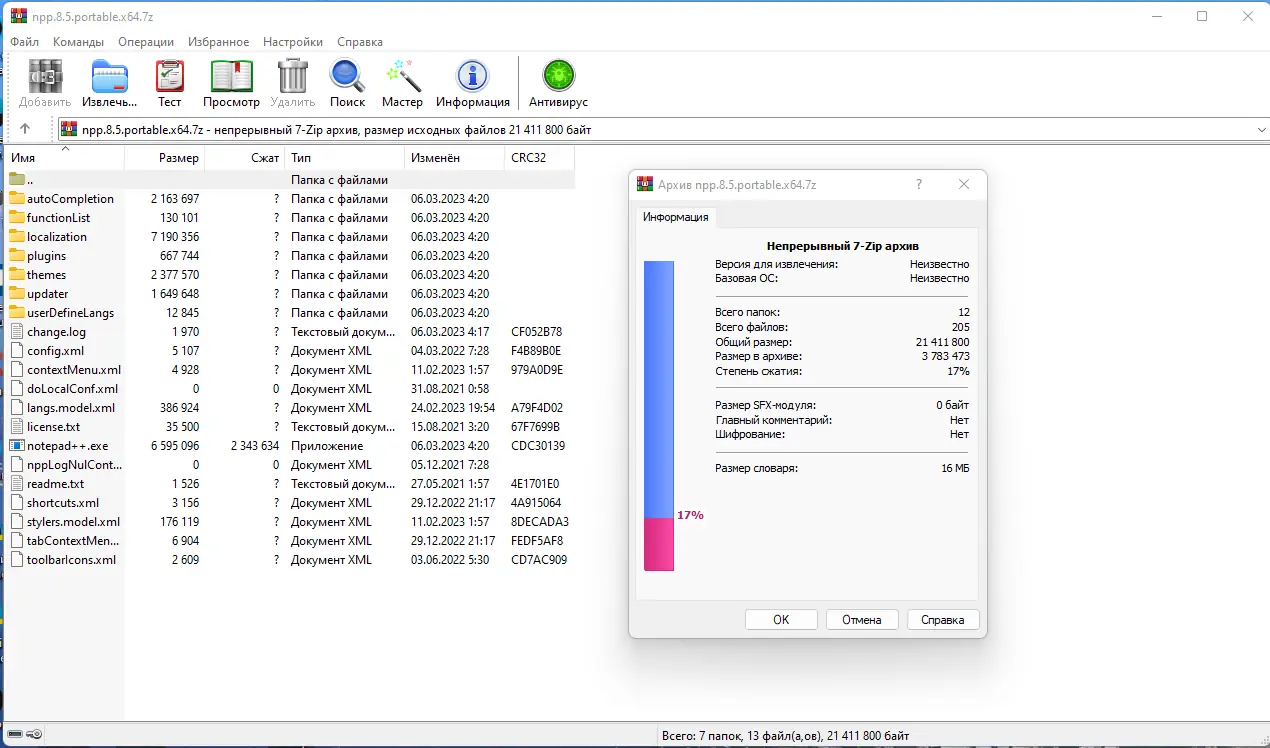Click the Удалить (Delete) trash icon
Screen dimensions: 1270x748
pos(293,77)
